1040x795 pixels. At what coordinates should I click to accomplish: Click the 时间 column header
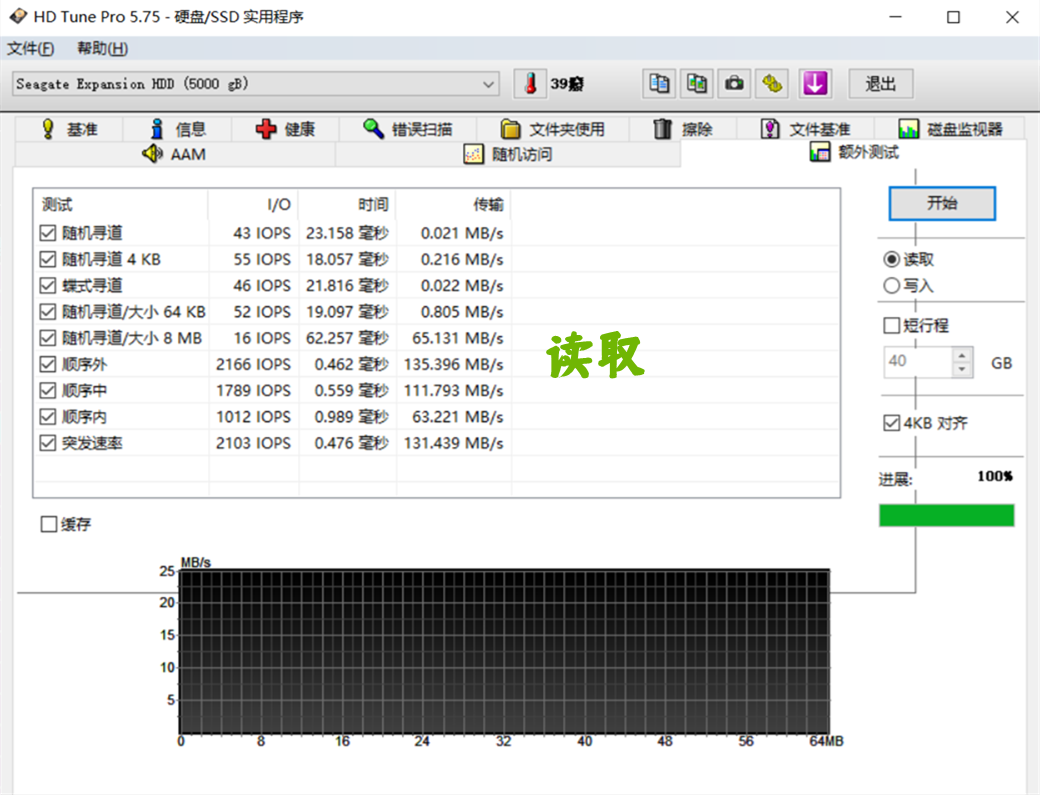click(348, 204)
